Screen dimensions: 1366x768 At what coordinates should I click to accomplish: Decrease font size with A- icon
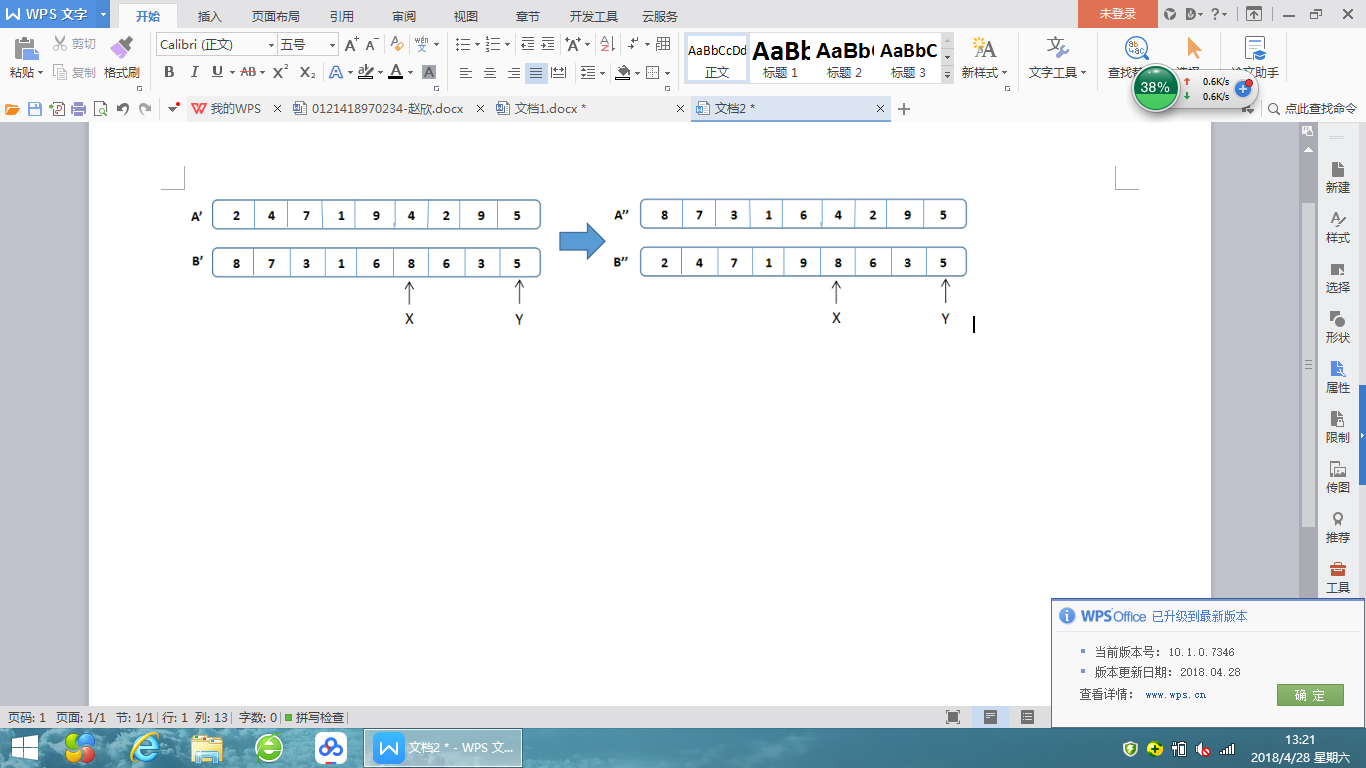click(x=371, y=44)
